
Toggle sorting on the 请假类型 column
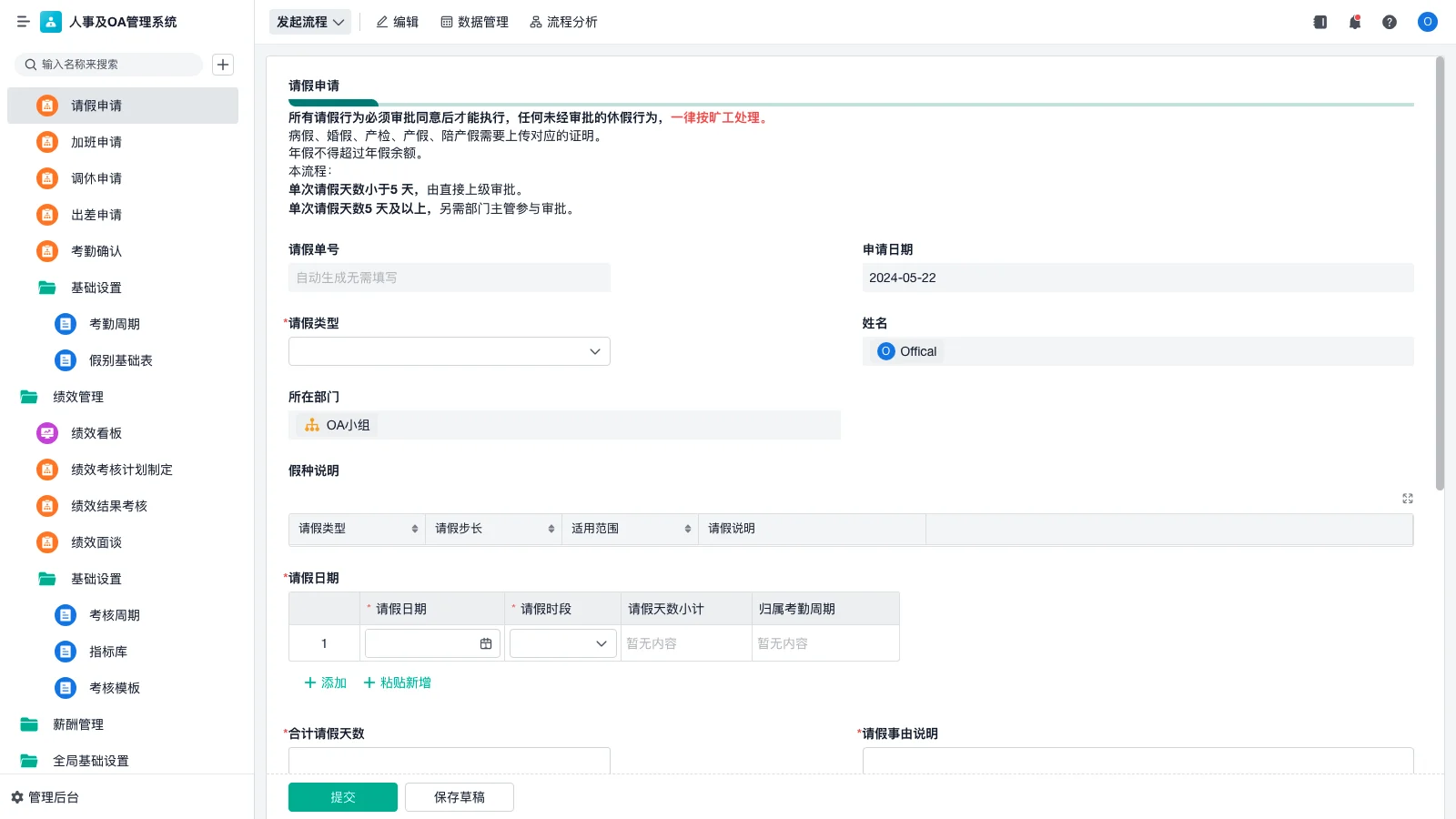pos(415,529)
